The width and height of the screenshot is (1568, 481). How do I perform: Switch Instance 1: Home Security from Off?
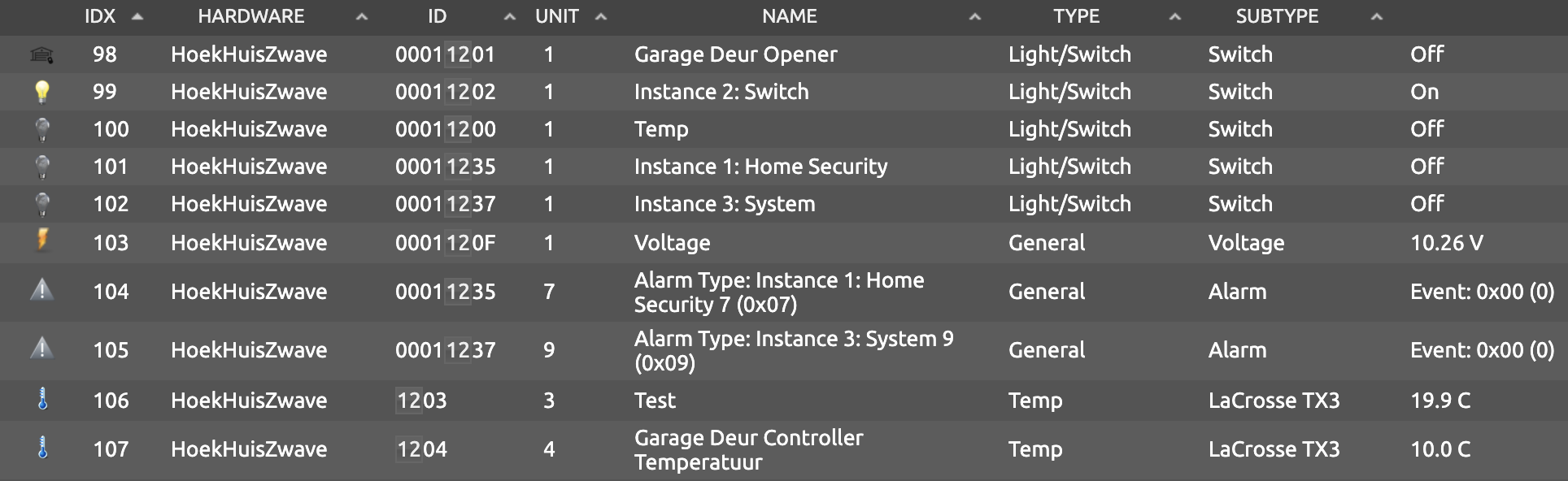click(x=1426, y=166)
